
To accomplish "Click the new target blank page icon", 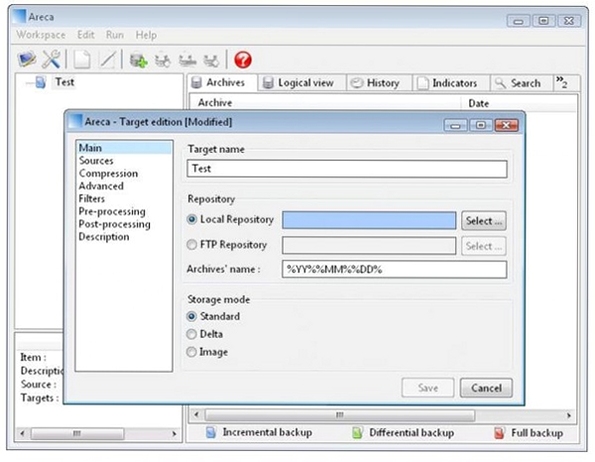I will coord(82,60).
